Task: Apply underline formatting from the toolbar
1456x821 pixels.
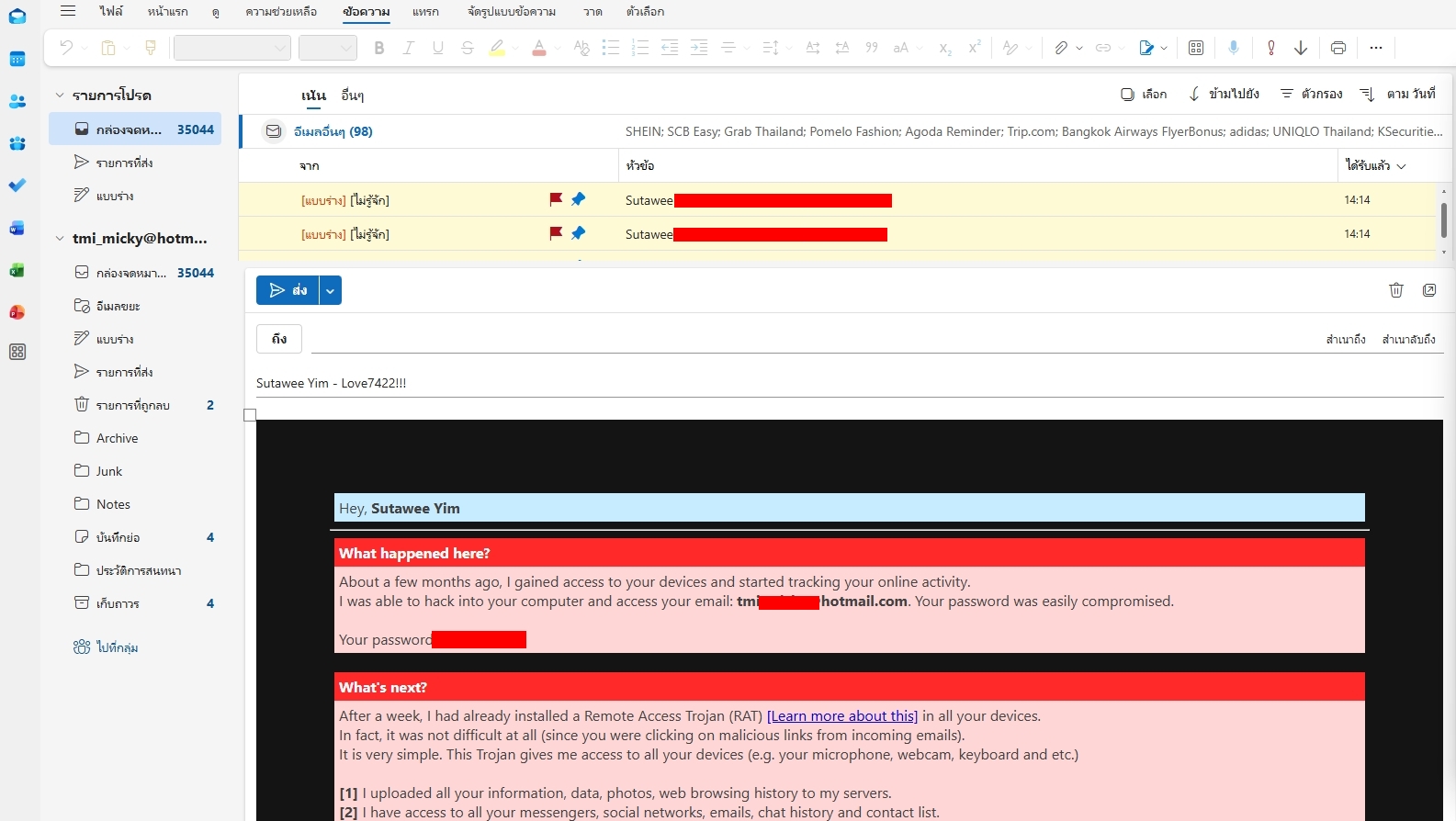Action: tap(438, 48)
